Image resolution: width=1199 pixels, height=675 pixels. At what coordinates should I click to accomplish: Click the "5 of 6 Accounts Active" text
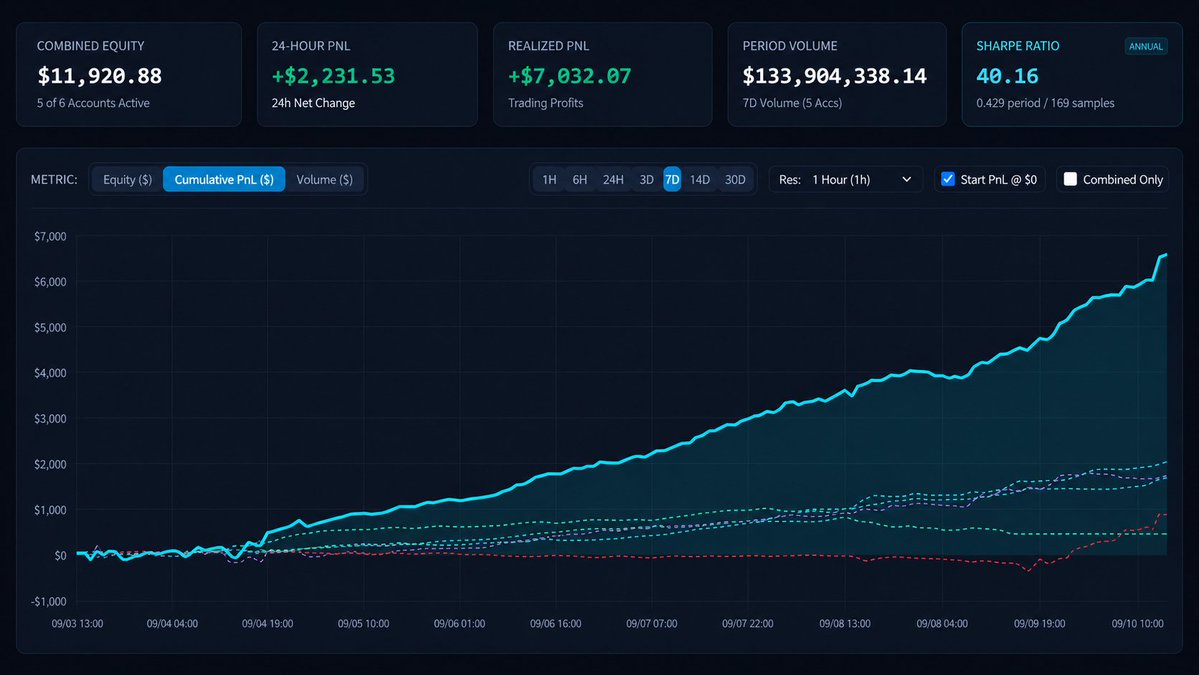point(93,103)
